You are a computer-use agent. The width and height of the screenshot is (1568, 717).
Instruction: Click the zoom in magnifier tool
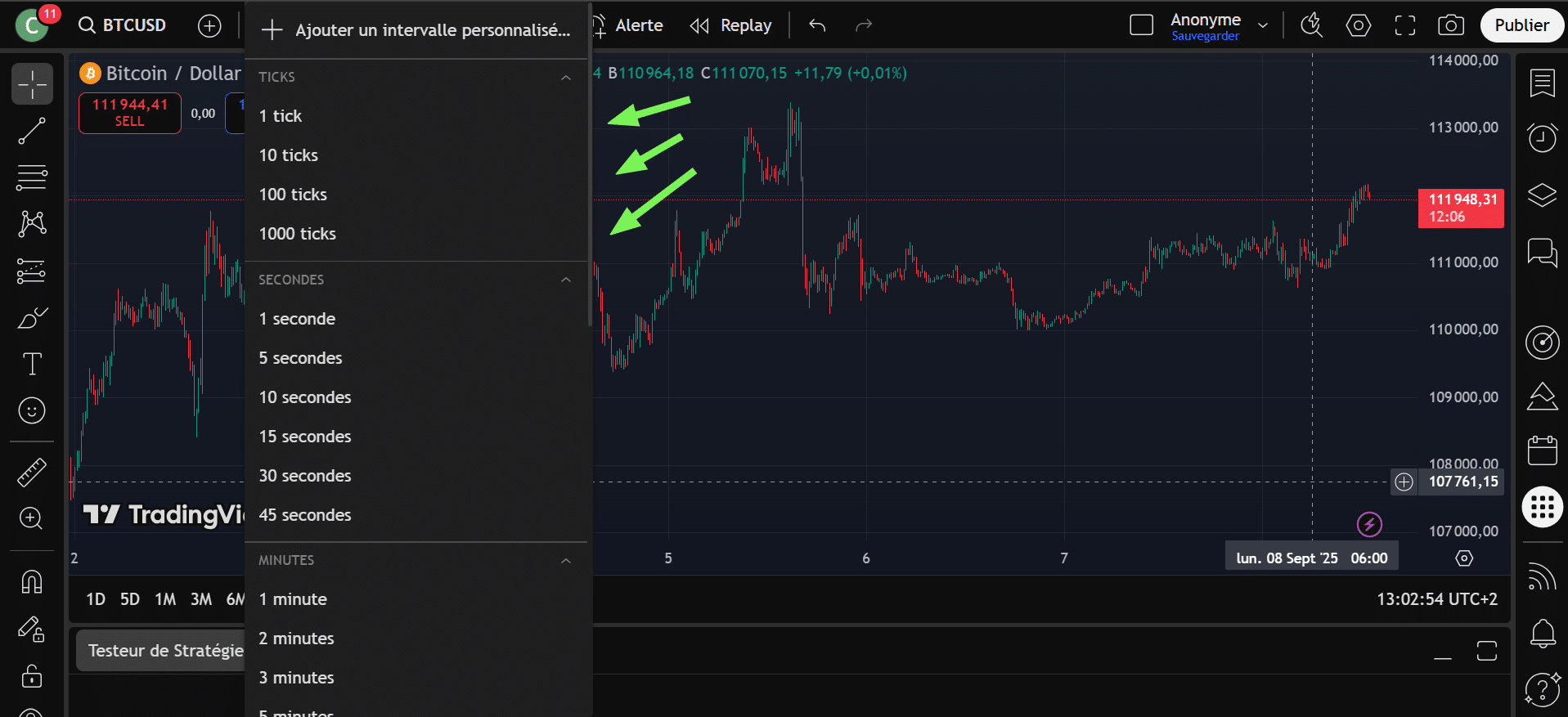point(32,518)
